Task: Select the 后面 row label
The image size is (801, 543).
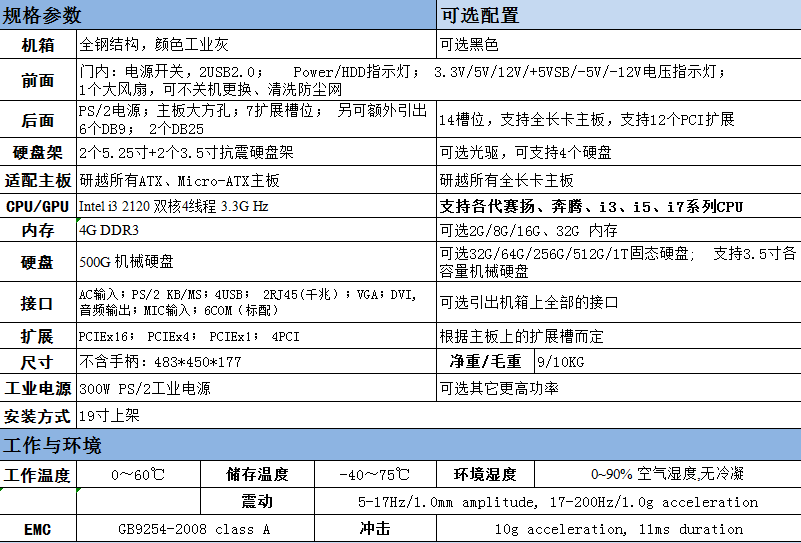Action: 38,120
